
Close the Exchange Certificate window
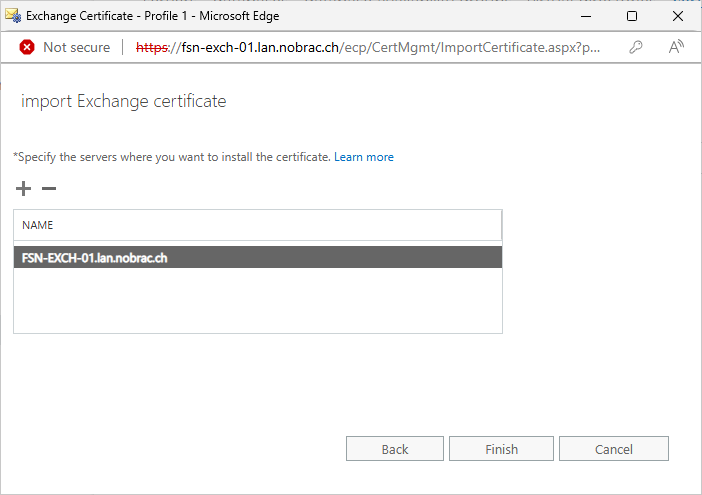678,16
